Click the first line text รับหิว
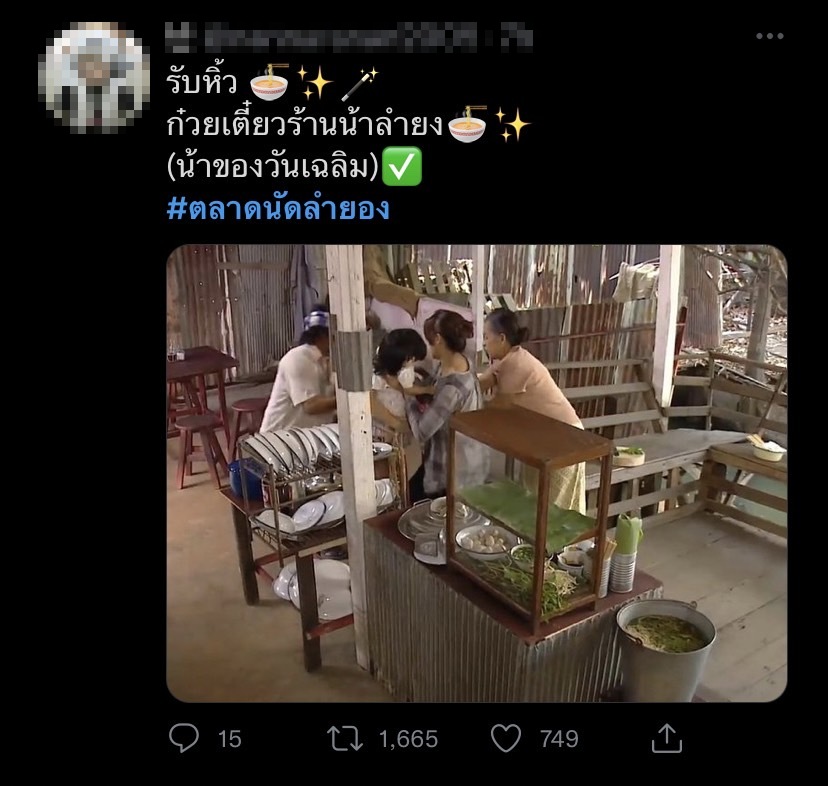The width and height of the screenshot is (828, 786). (201, 82)
